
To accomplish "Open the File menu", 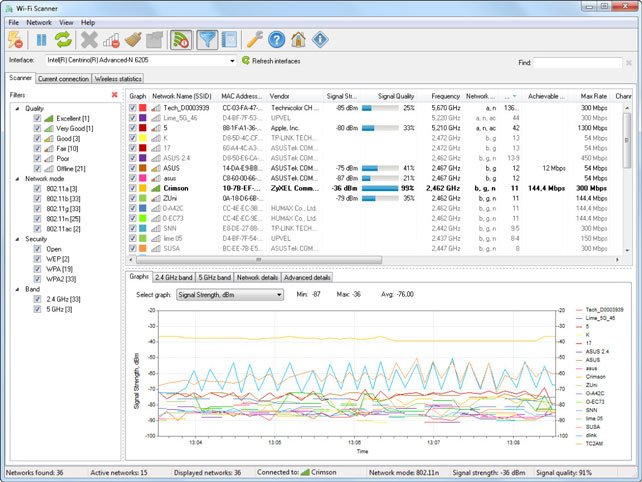I will [x=14, y=23].
